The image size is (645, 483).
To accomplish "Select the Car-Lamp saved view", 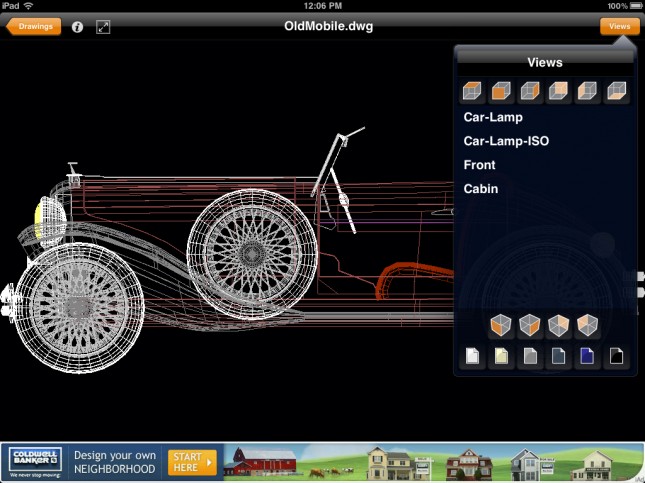I will [493, 117].
